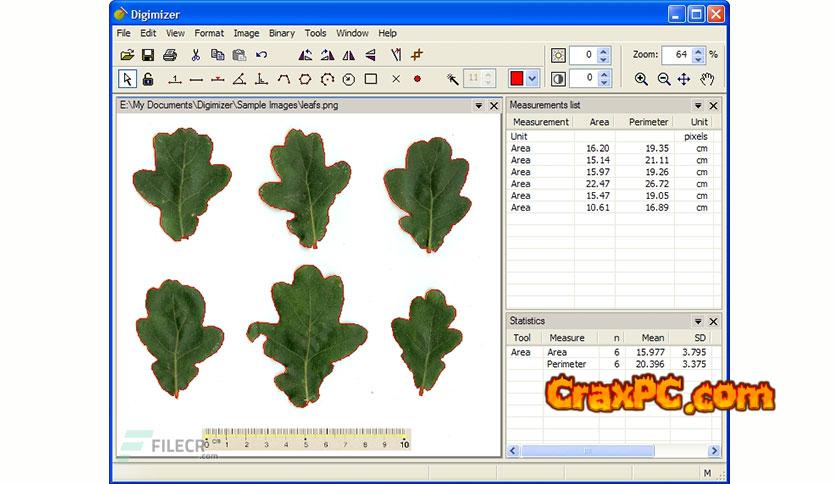Select the magic wand tool
The width and height of the screenshot is (836, 484).
452,79
